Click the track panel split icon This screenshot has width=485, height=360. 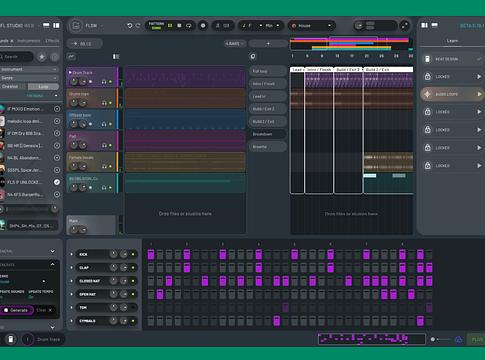pos(116,57)
